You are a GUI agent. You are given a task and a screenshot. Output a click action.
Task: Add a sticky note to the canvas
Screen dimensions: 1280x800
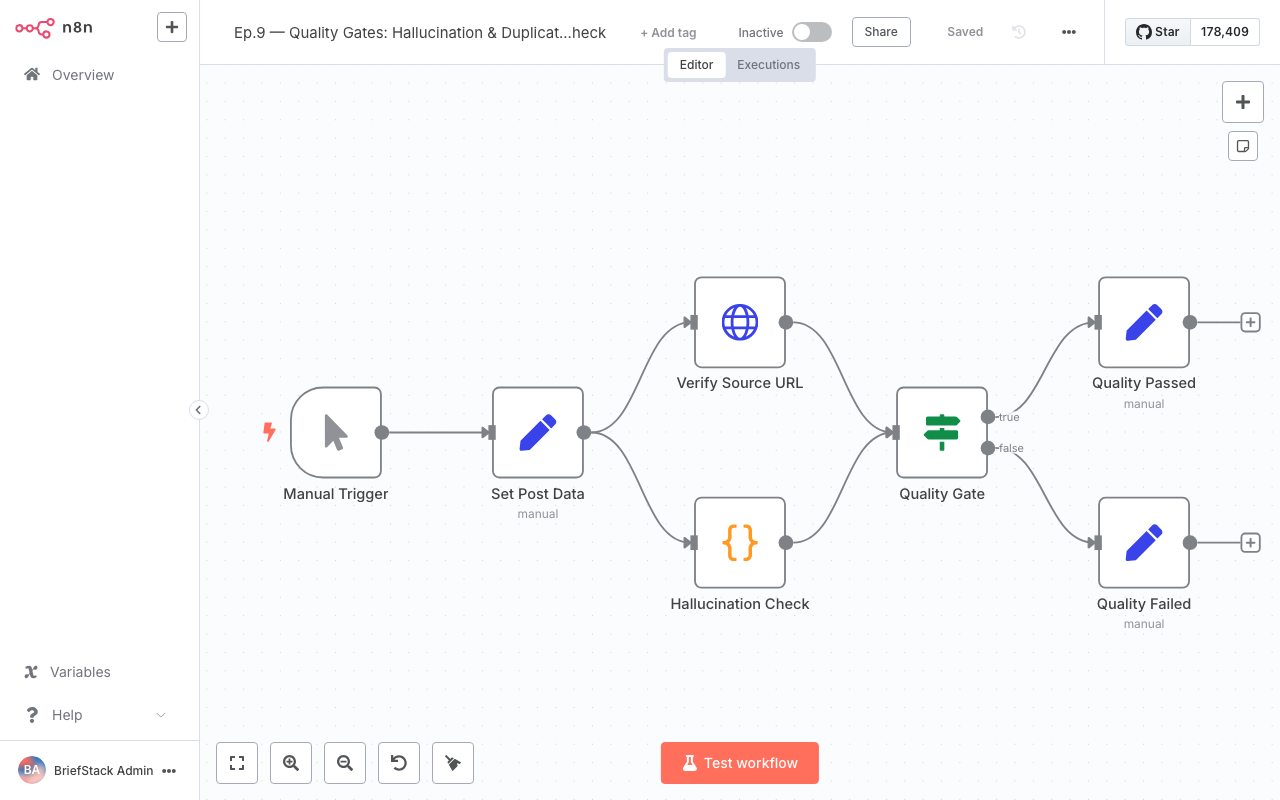point(1242,145)
